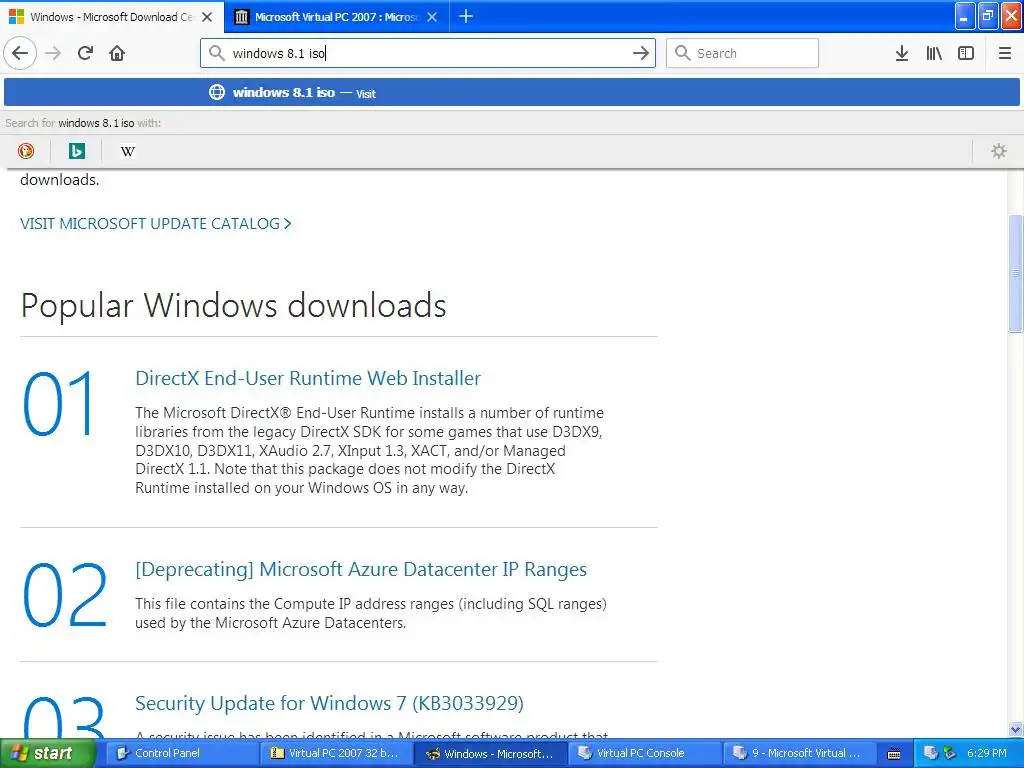The height and width of the screenshot is (768, 1024).
Task: Click the vertical scrollbar thumb
Action: click(1016, 273)
